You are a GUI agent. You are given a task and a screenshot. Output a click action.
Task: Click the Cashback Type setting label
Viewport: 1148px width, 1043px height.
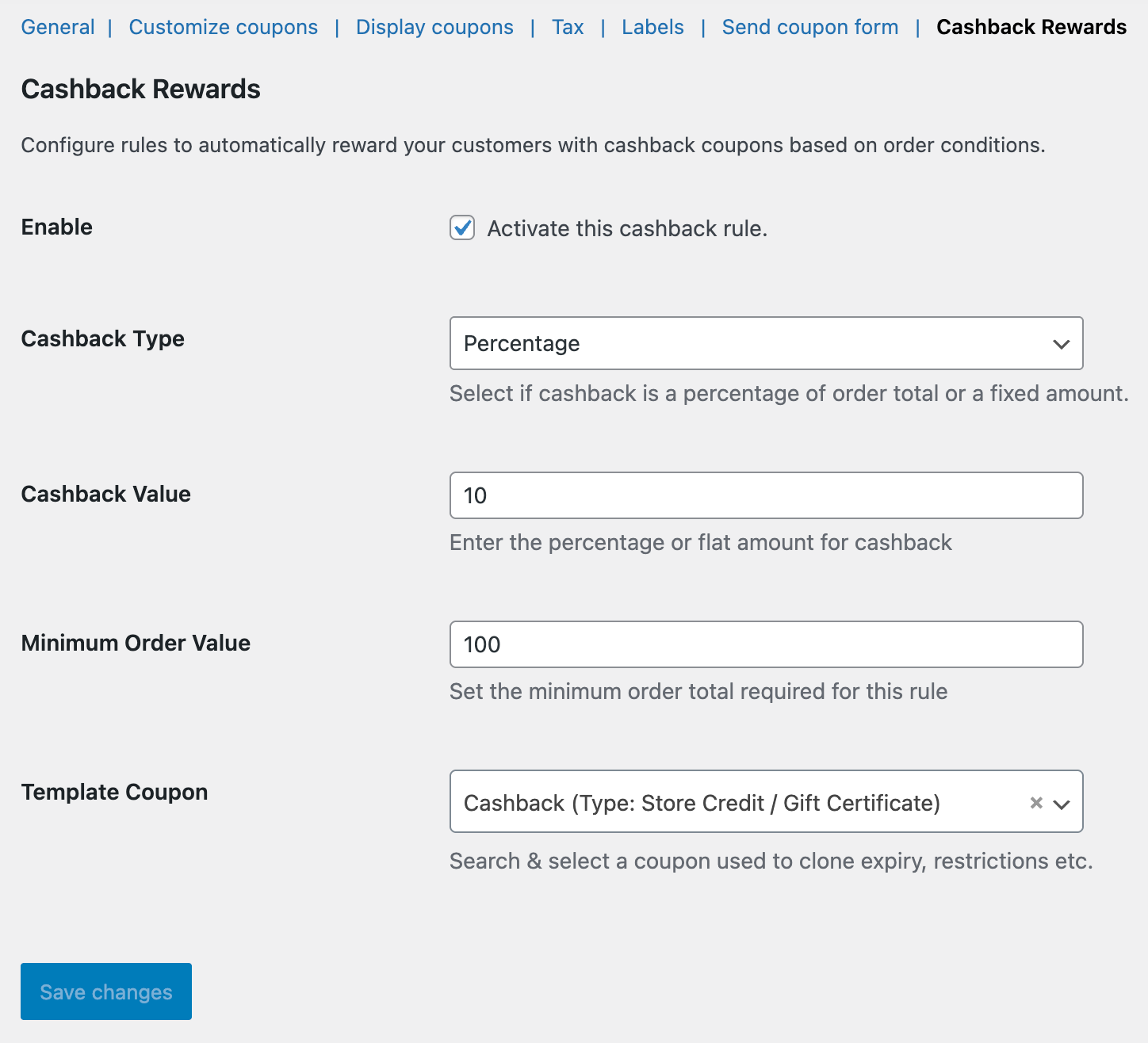pyautogui.click(x=103, y=339)
